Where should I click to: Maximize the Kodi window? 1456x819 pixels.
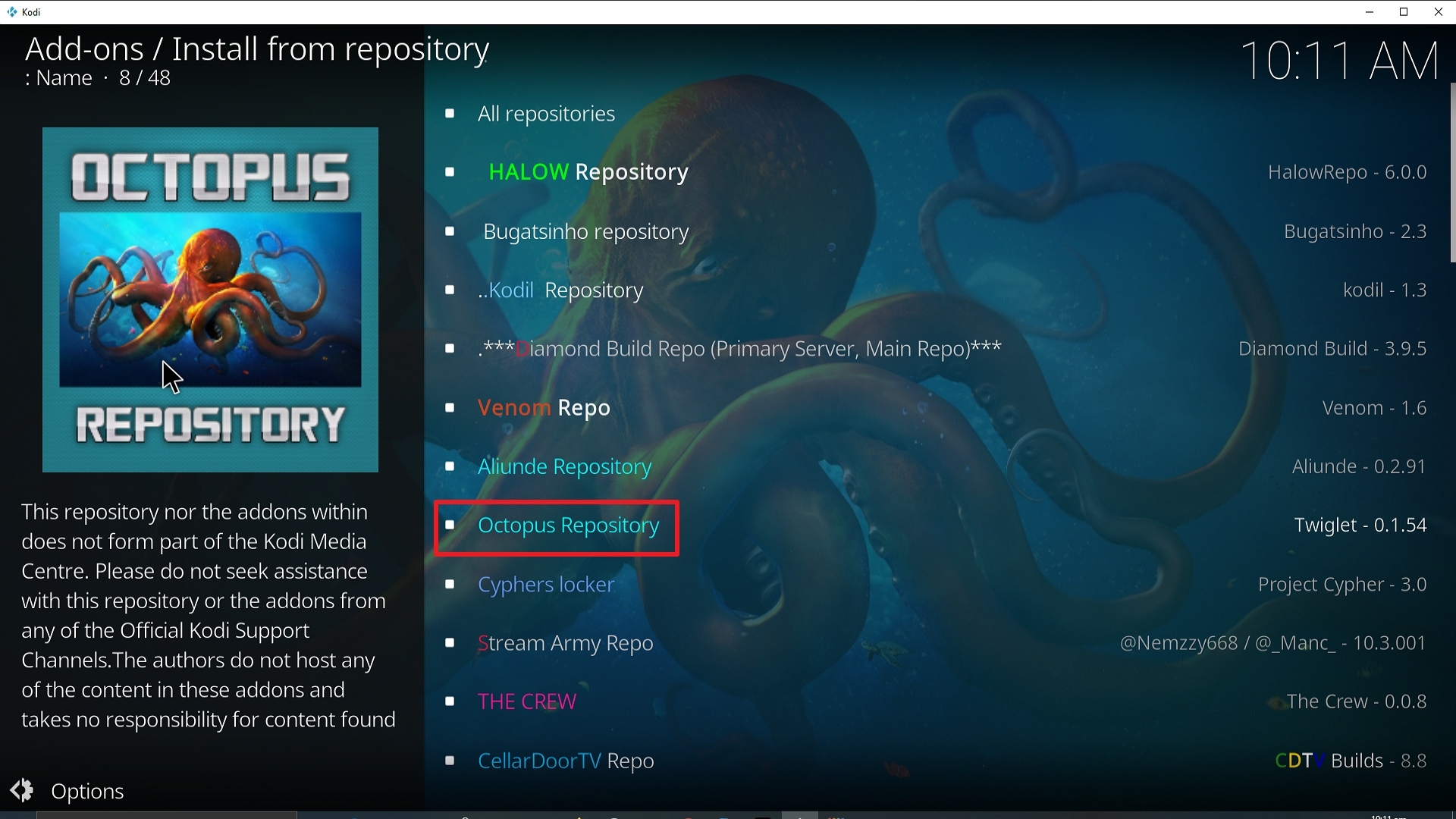(1404, 12)
